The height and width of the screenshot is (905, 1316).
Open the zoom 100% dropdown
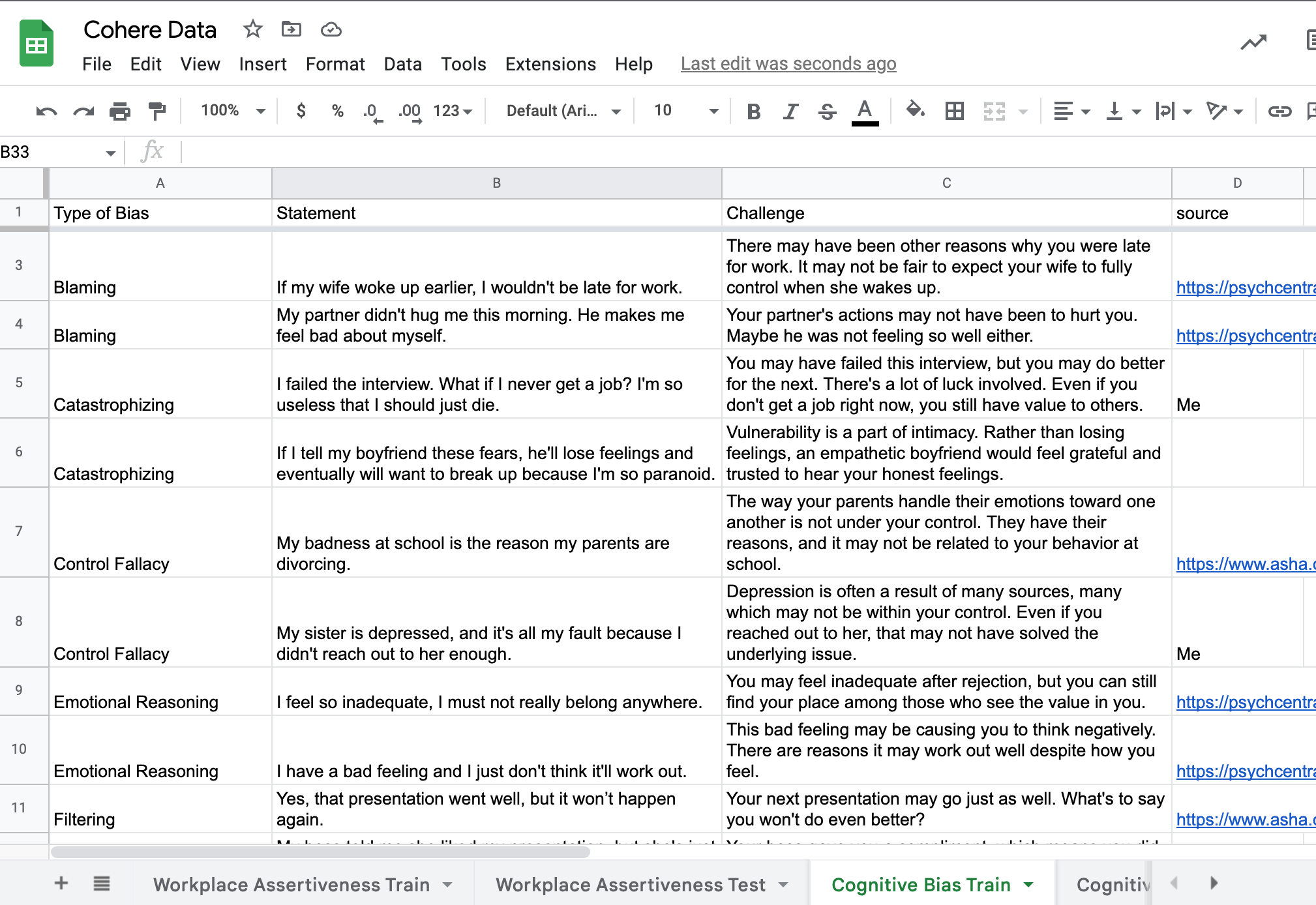click(x=232, y=111)
